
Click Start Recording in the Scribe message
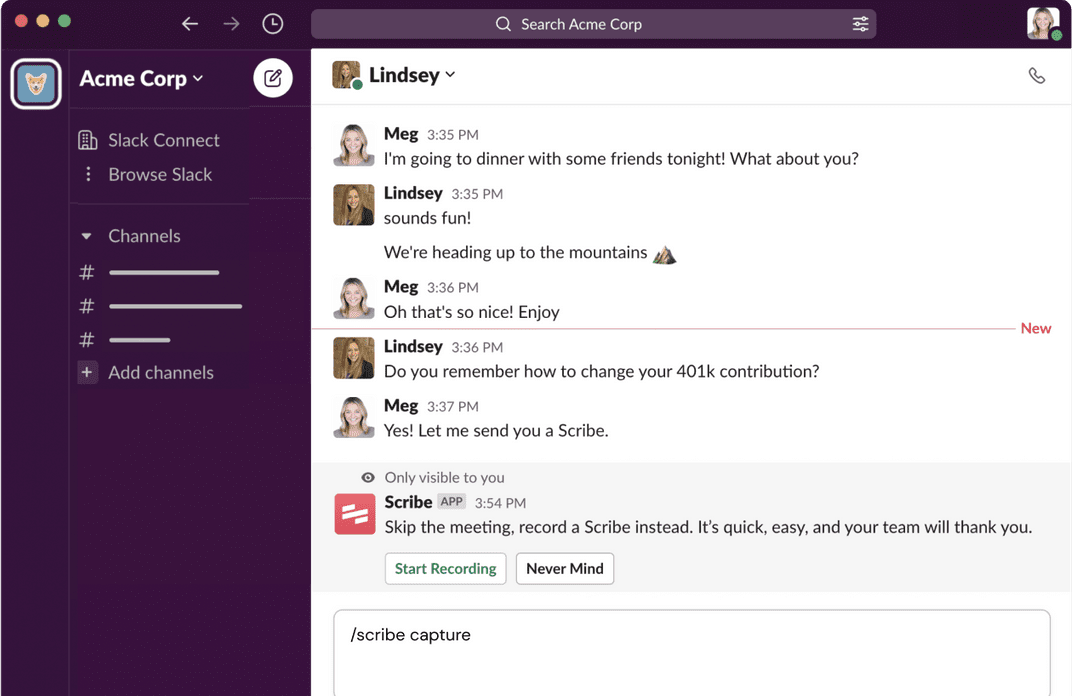(445, 568)
